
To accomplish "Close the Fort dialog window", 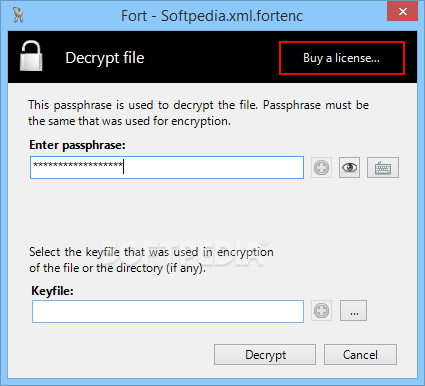I will click(402, 12).
